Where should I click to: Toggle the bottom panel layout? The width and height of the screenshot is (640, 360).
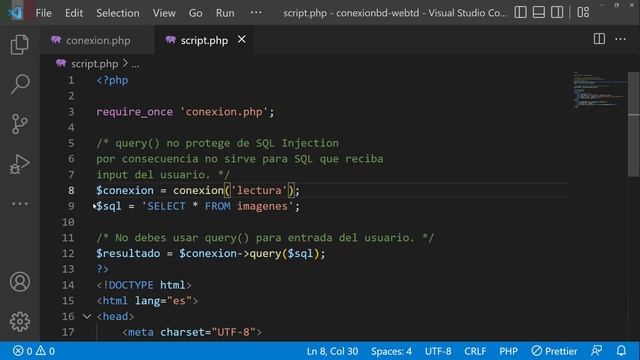539,12
